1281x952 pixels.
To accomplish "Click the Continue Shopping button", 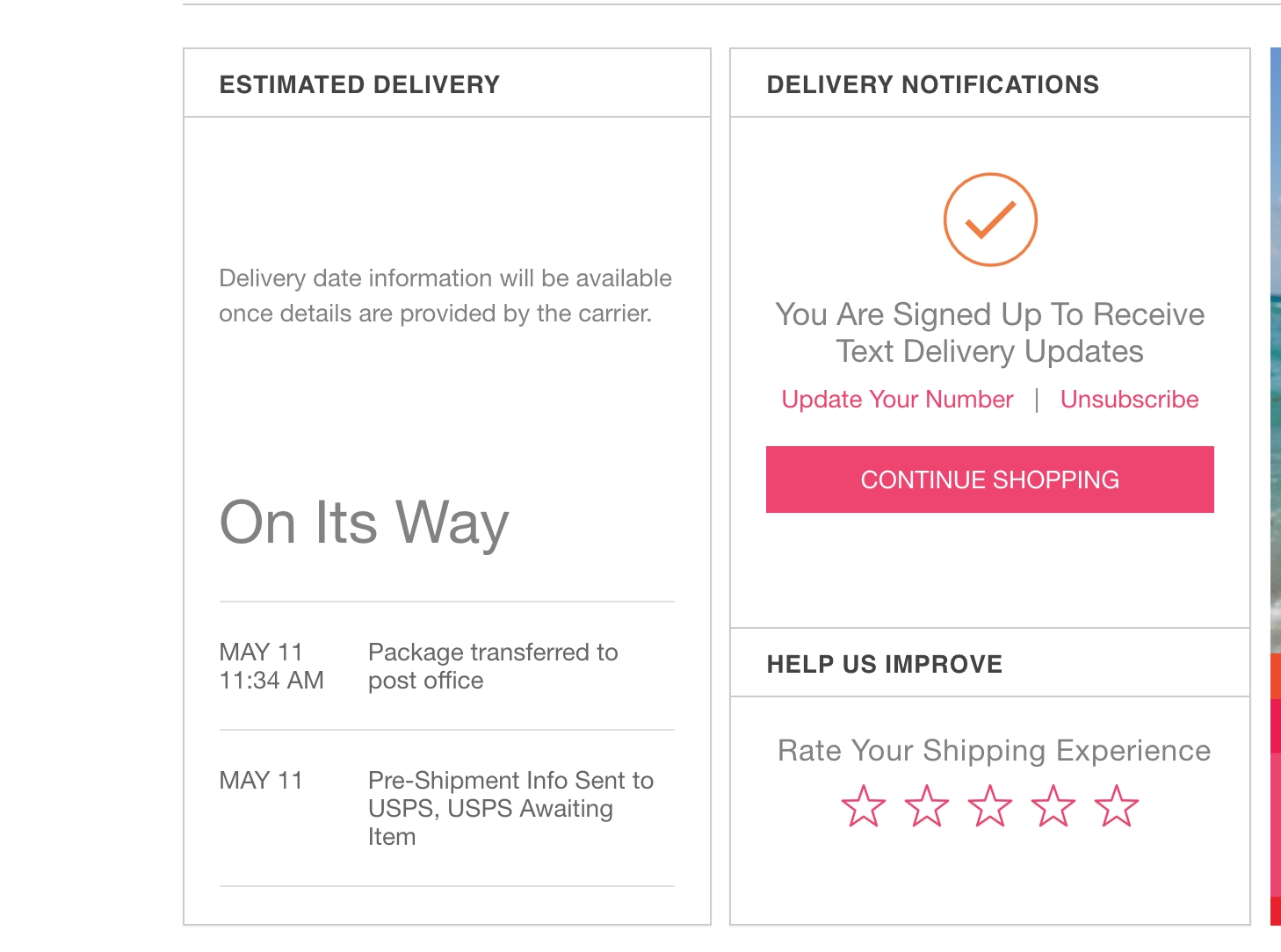I will coord(989,480).
